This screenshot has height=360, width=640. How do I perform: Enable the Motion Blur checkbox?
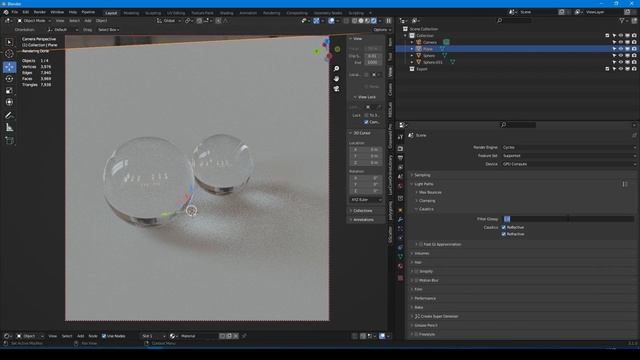click(416, 280)
